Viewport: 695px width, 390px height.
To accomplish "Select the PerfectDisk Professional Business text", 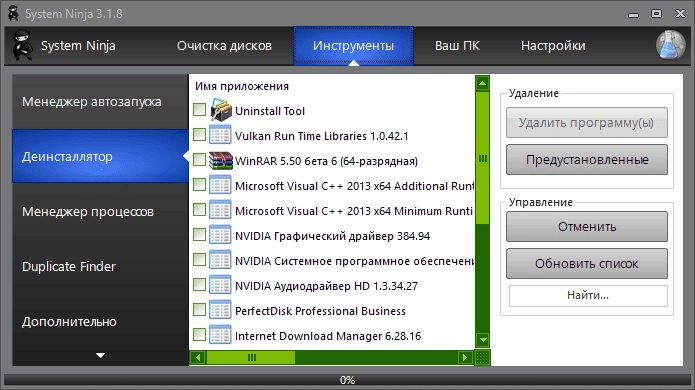I will (320, 311).
